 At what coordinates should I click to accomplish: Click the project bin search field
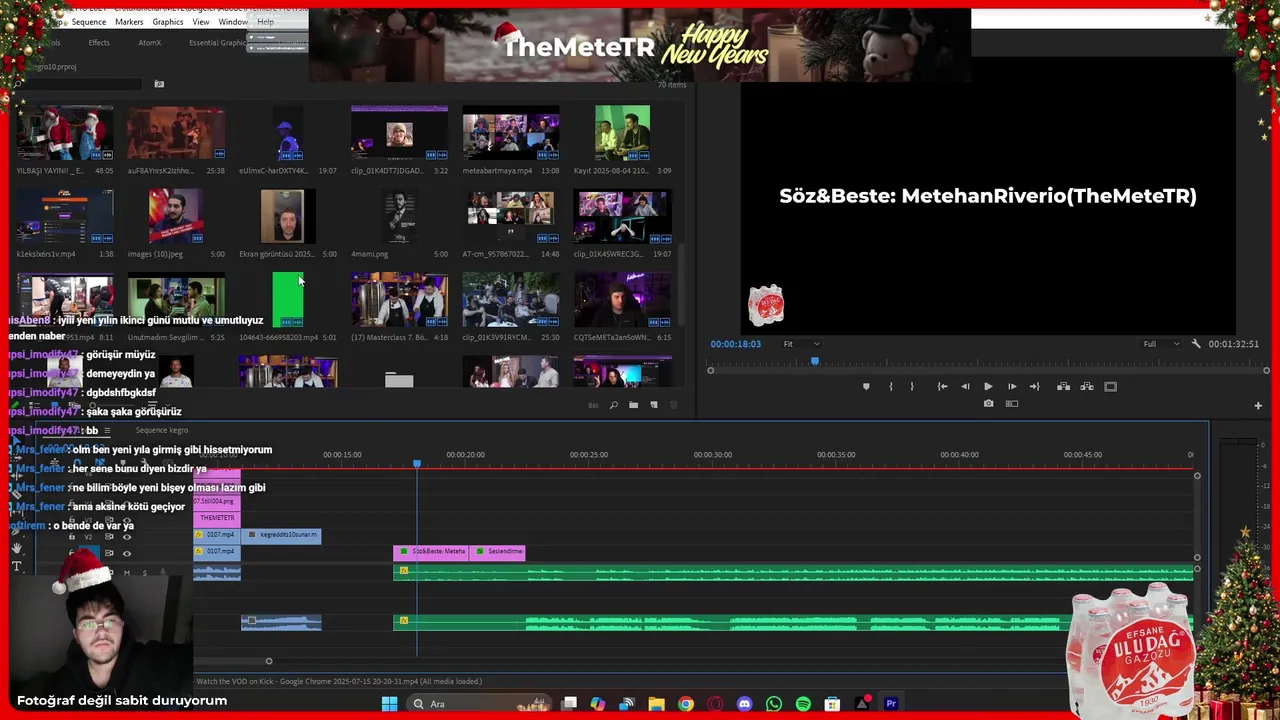[80, 85]
